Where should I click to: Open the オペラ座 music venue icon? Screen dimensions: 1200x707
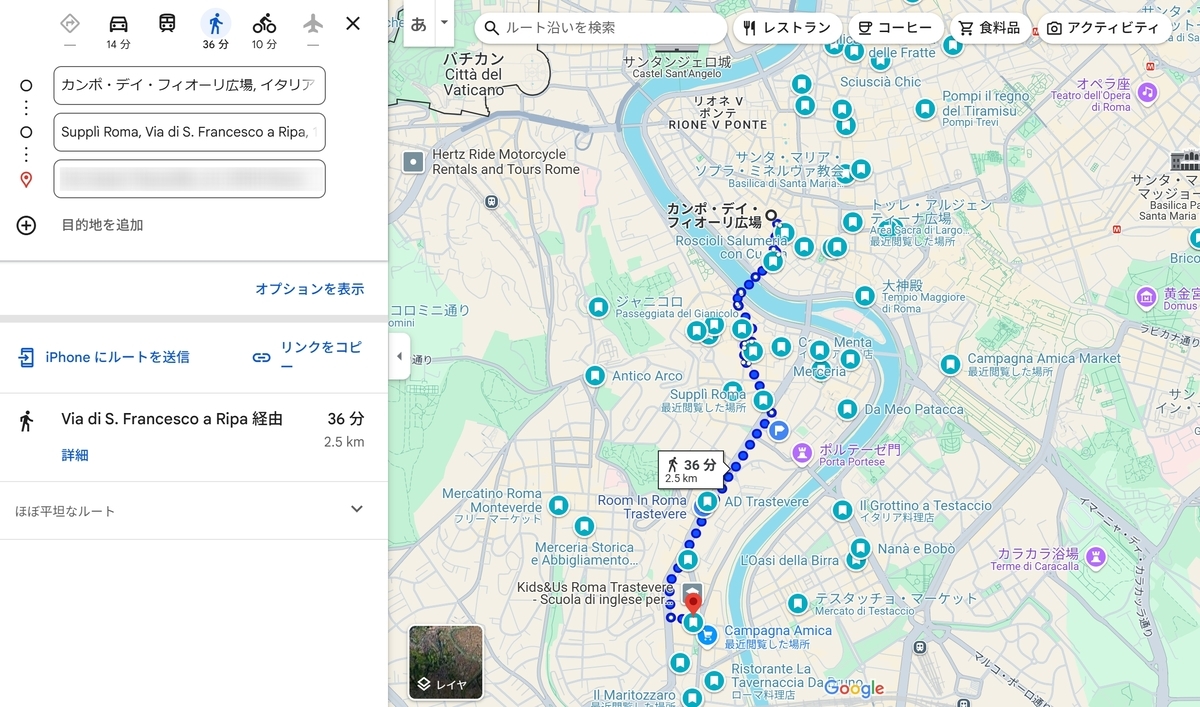(1147, 92)
